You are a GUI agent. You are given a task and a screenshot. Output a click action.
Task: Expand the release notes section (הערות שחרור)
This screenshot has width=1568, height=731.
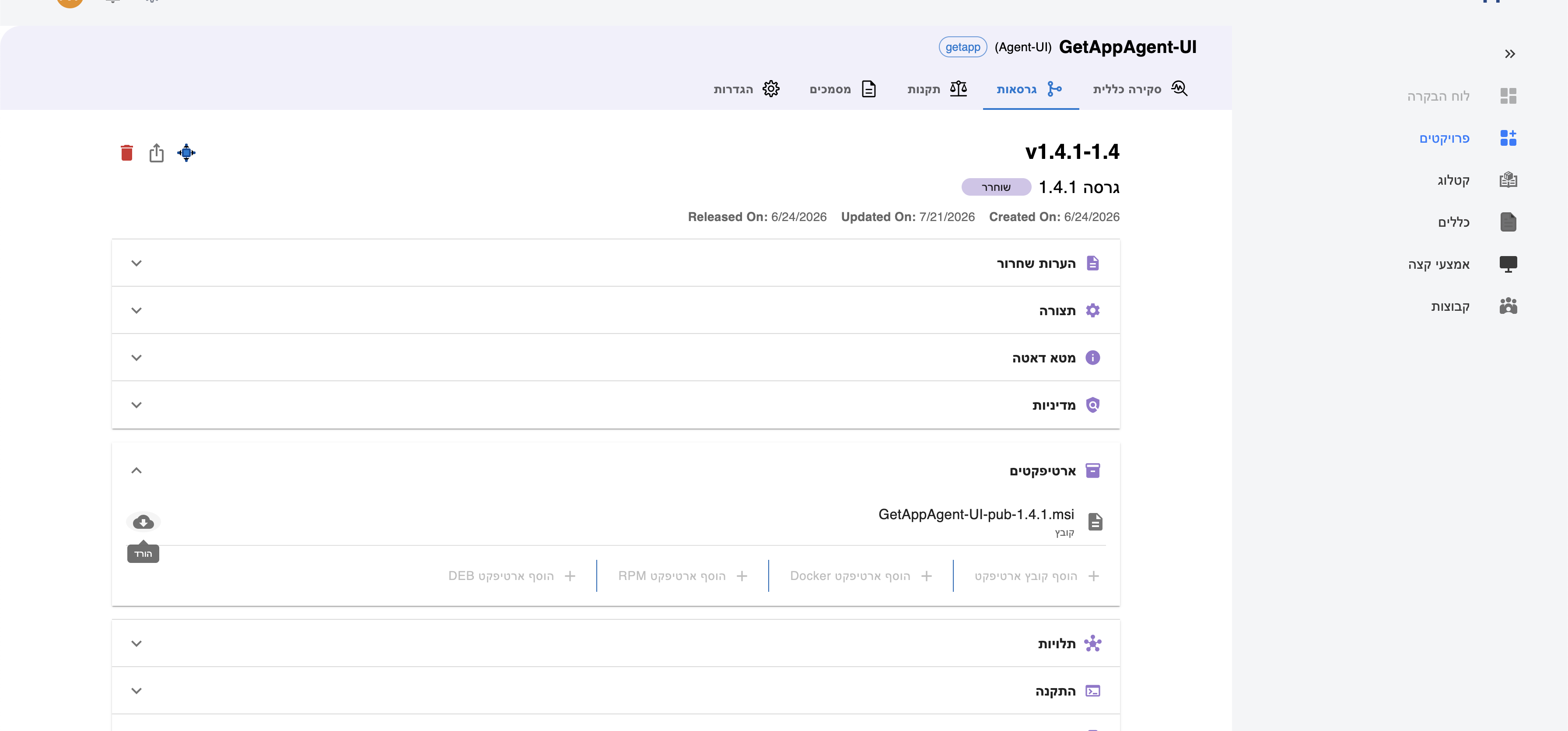(x=136, y=263)
